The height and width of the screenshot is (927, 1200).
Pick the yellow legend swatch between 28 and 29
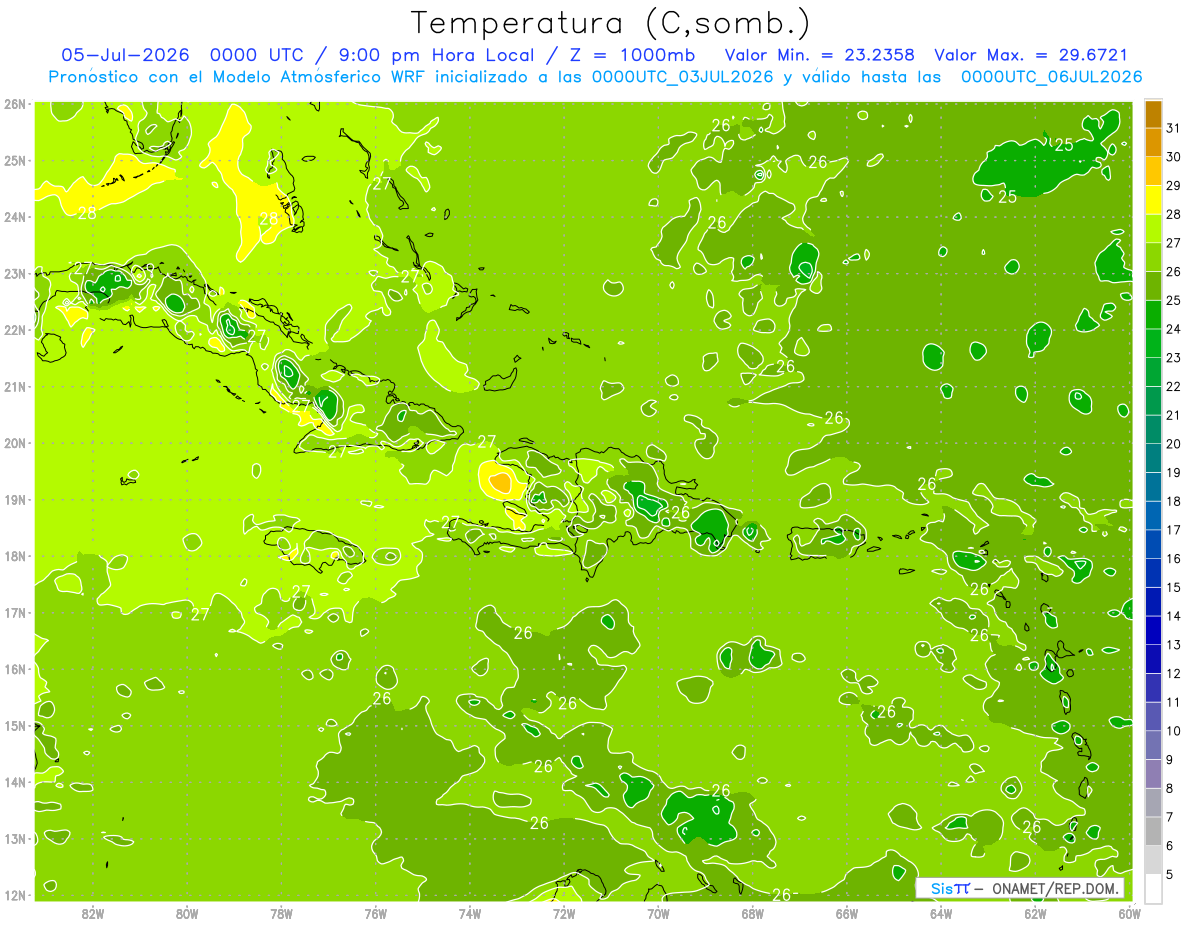tap(1153, 200)
